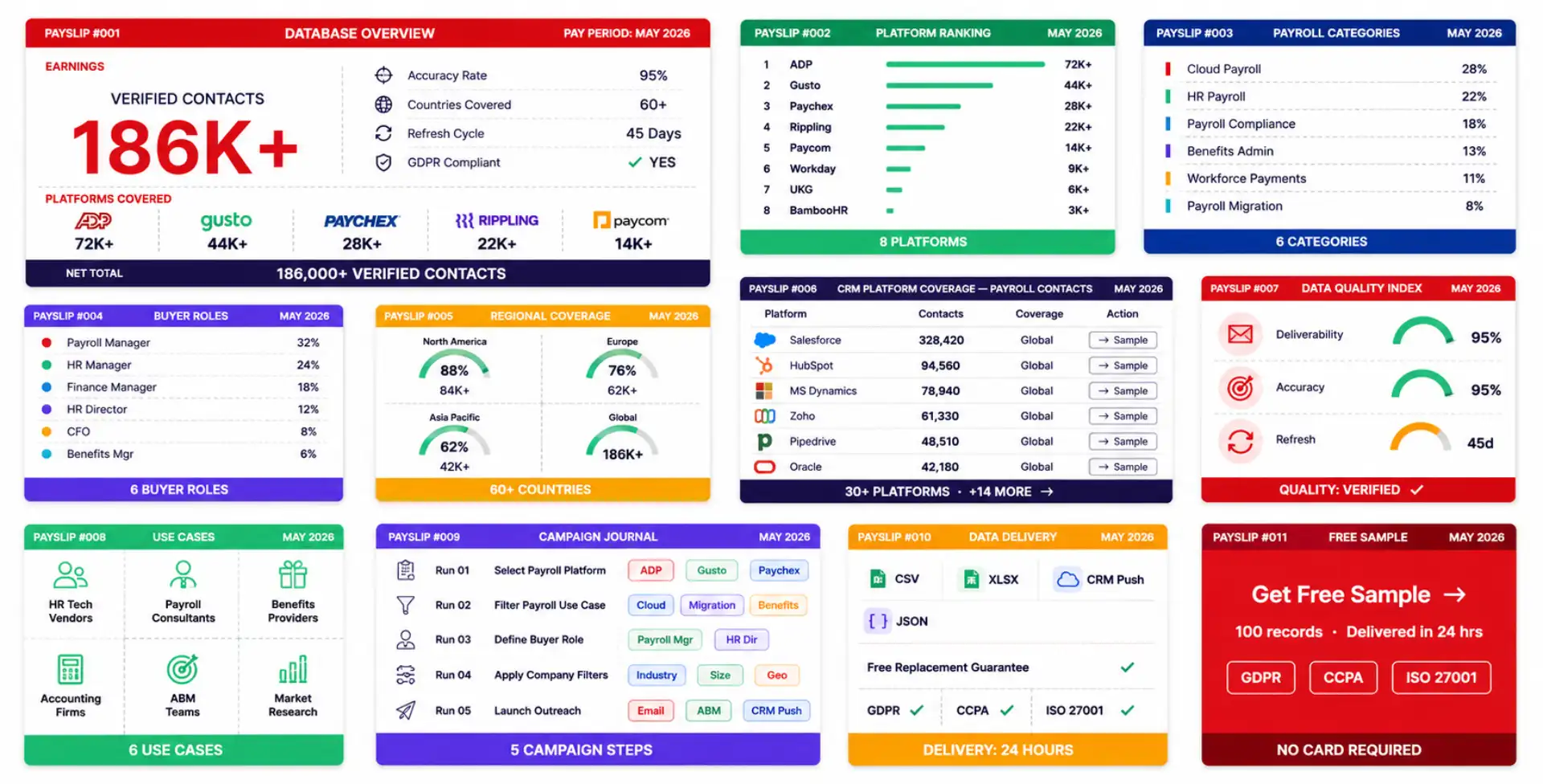Click the Gusto logo
Screen dimensions: 1543x784
(x=226, y=221)
